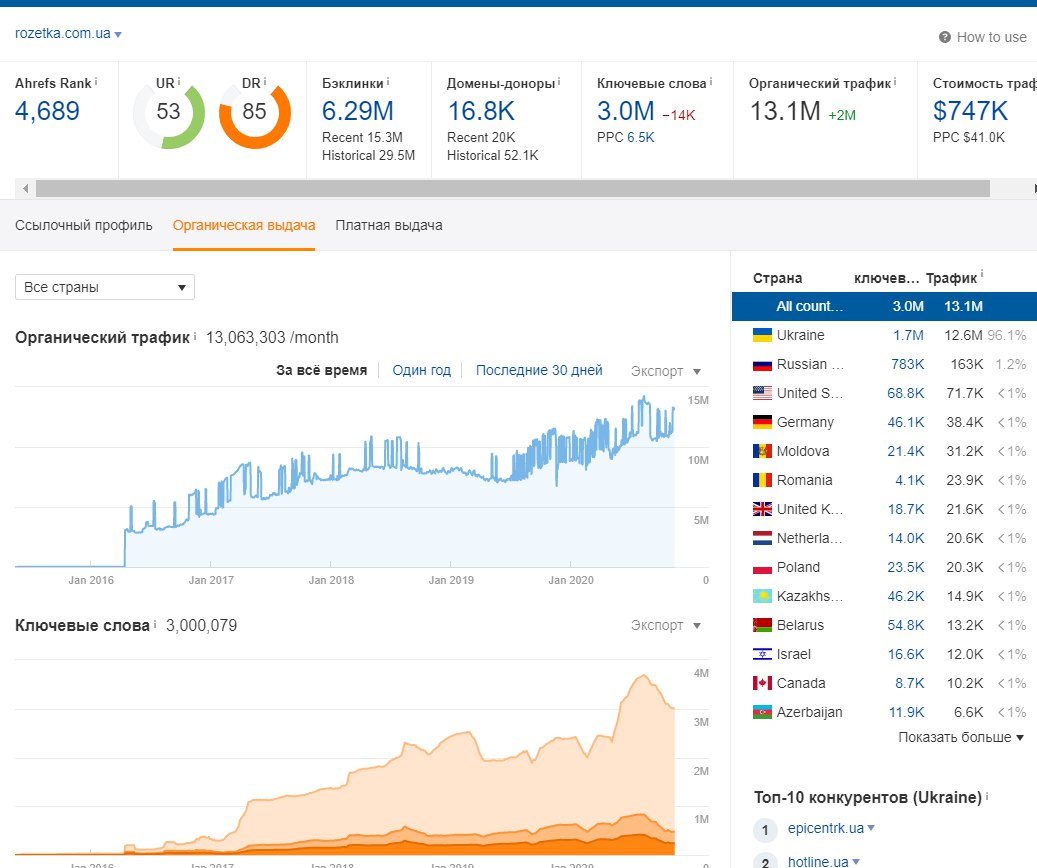Click the United Kingdom flag icon

point(762,509)
